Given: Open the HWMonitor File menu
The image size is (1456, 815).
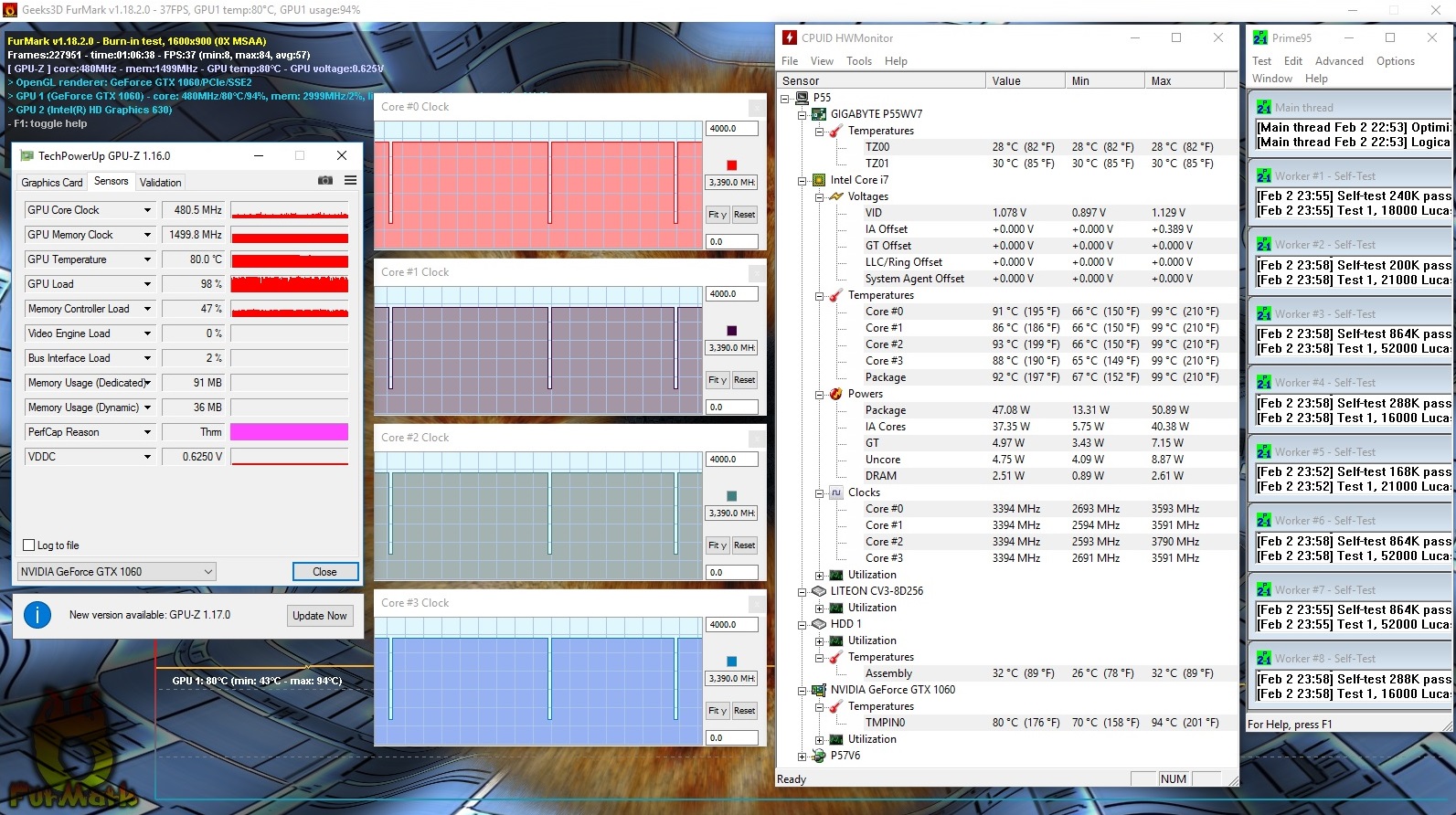Looking at the screenshot, I should (x=790, y=61).
